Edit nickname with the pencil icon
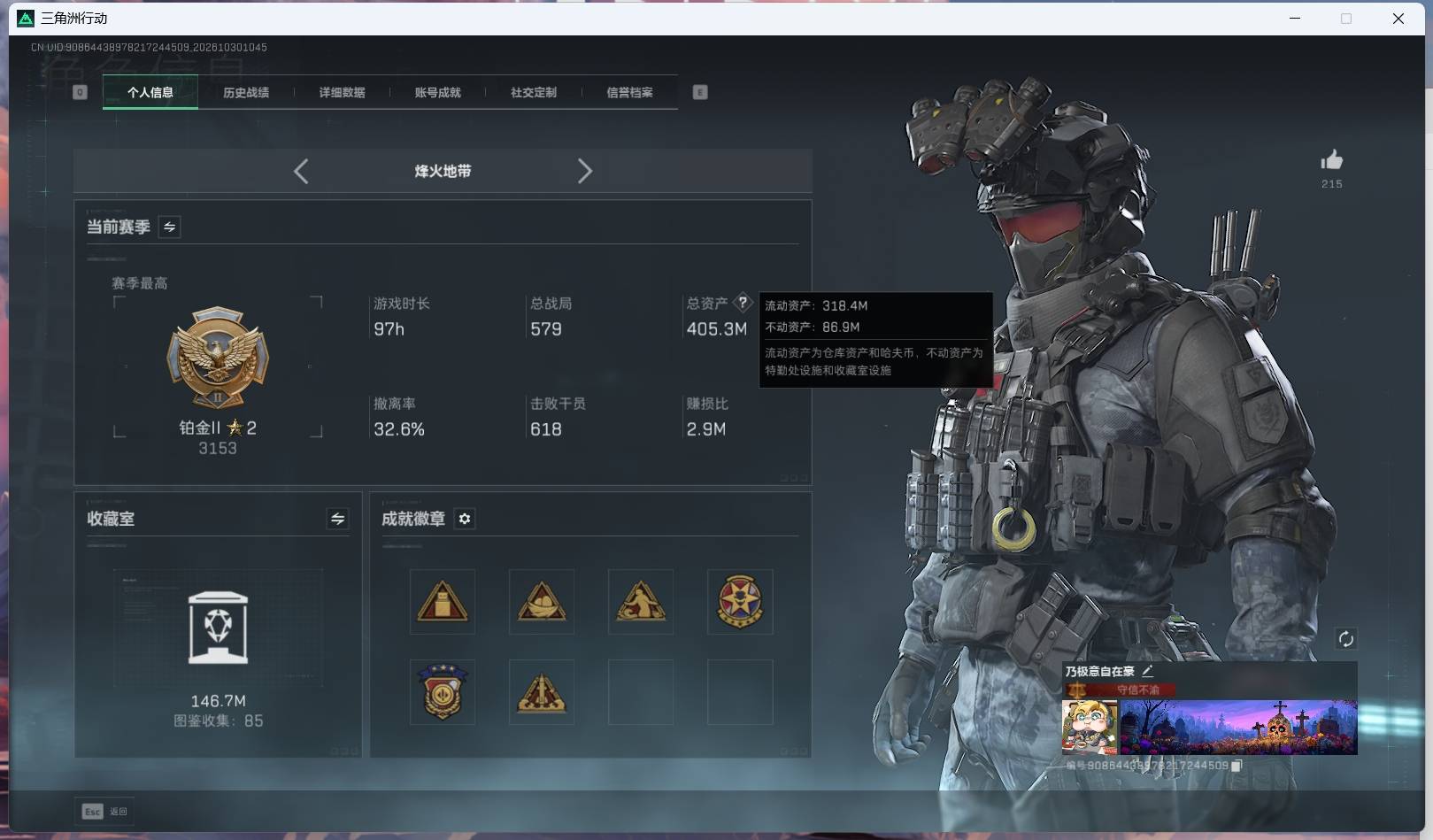 point(1147,671)
